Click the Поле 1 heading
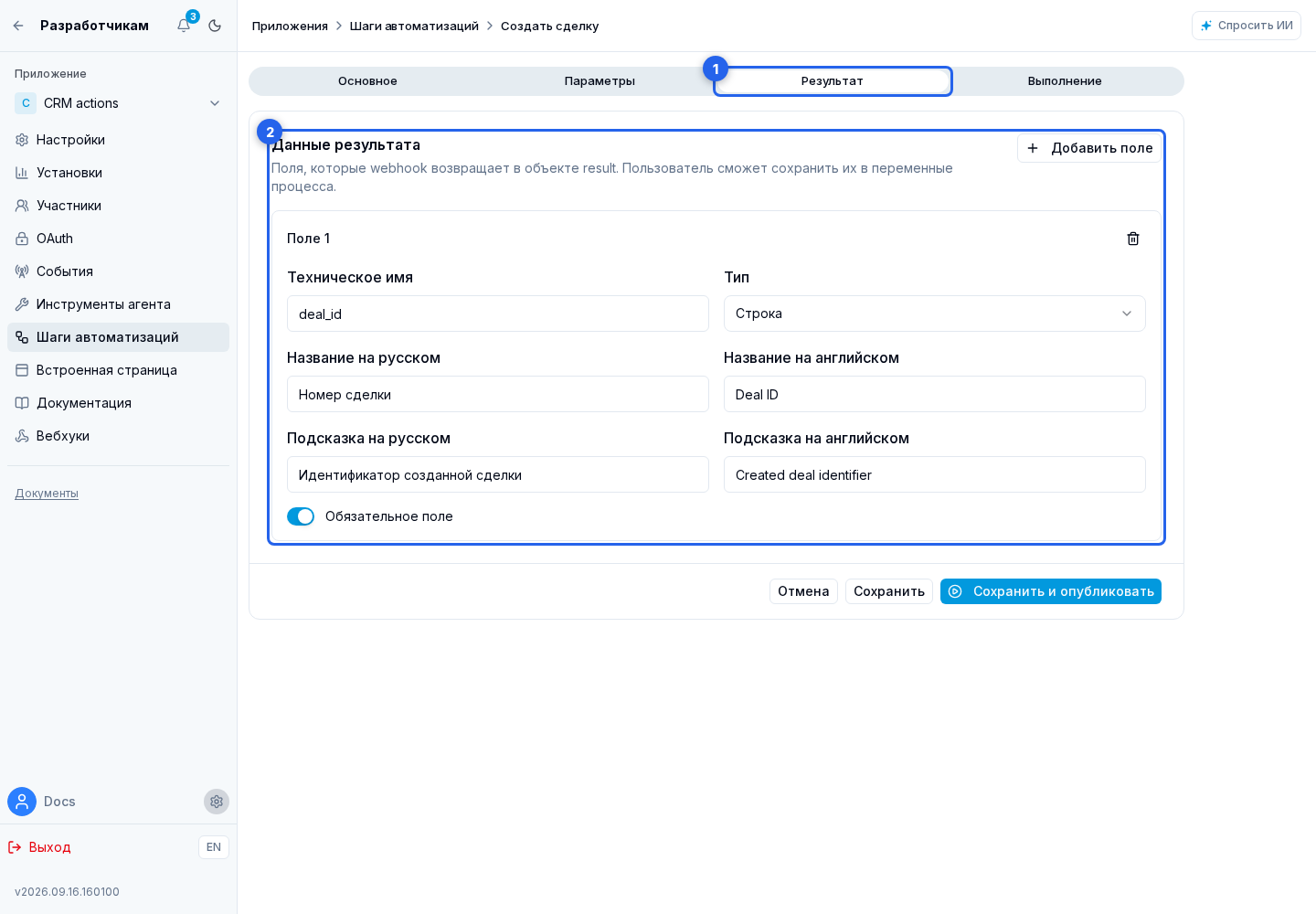 (x=308, y=239)
